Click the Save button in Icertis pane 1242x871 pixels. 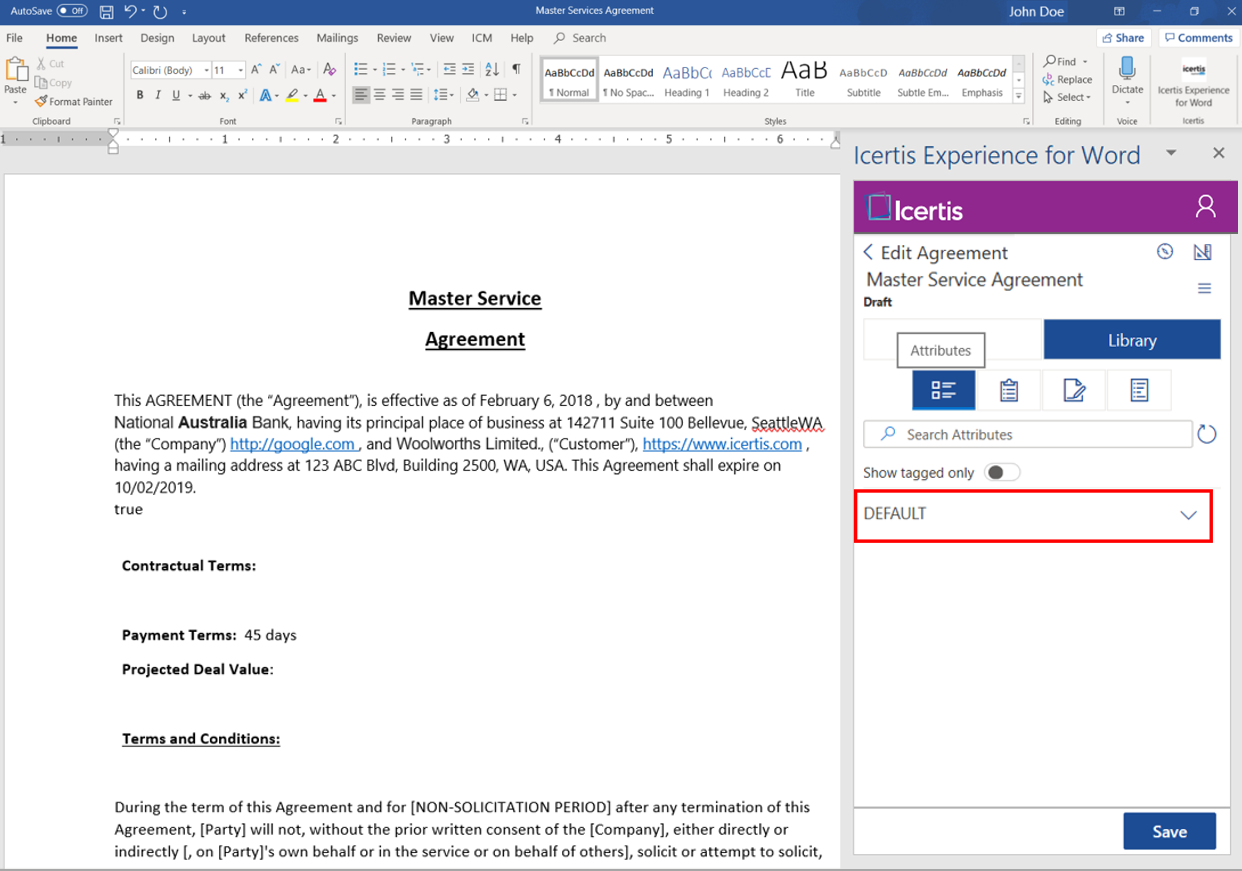1168,831
